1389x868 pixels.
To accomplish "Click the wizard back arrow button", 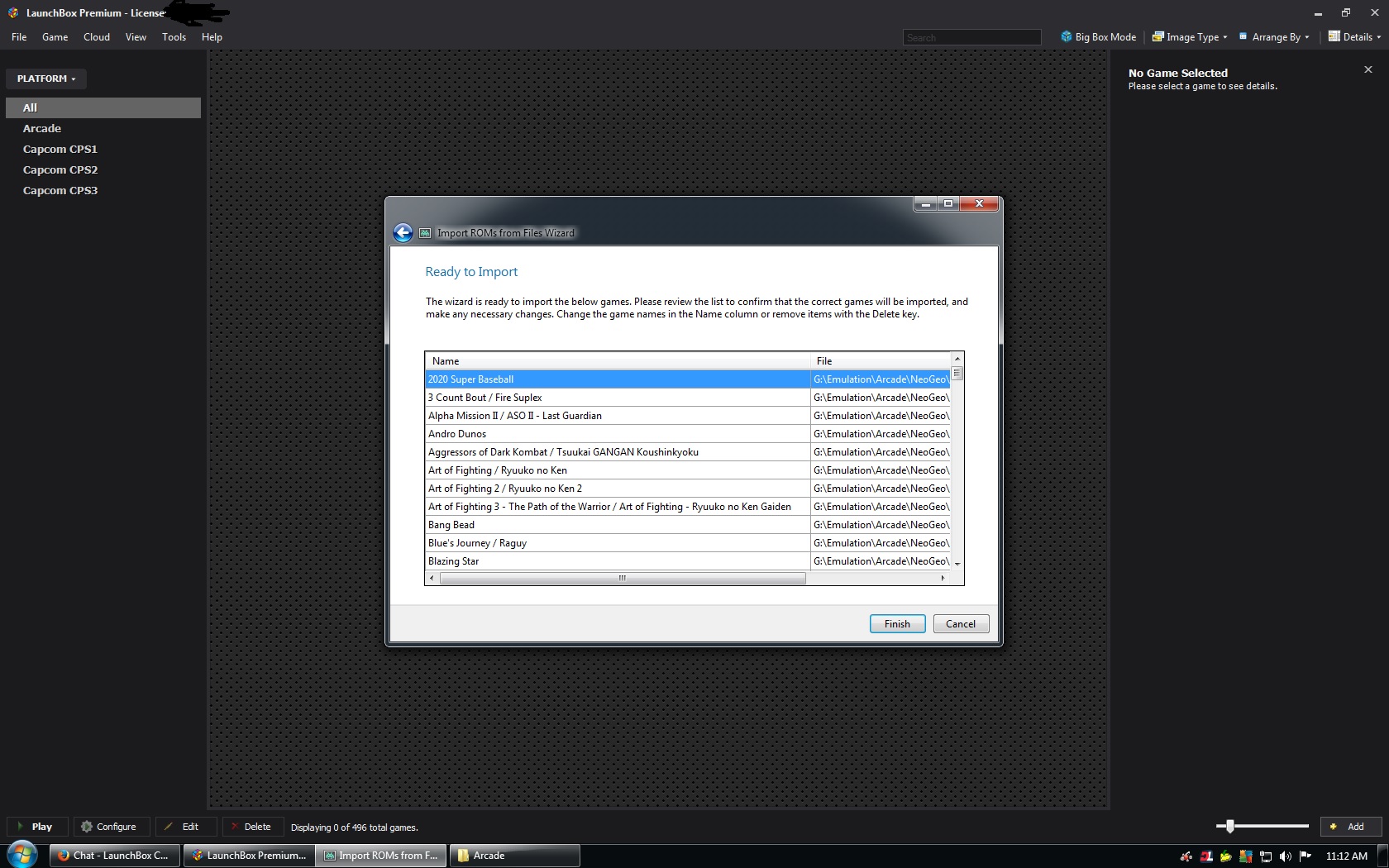I will [403, 233].
